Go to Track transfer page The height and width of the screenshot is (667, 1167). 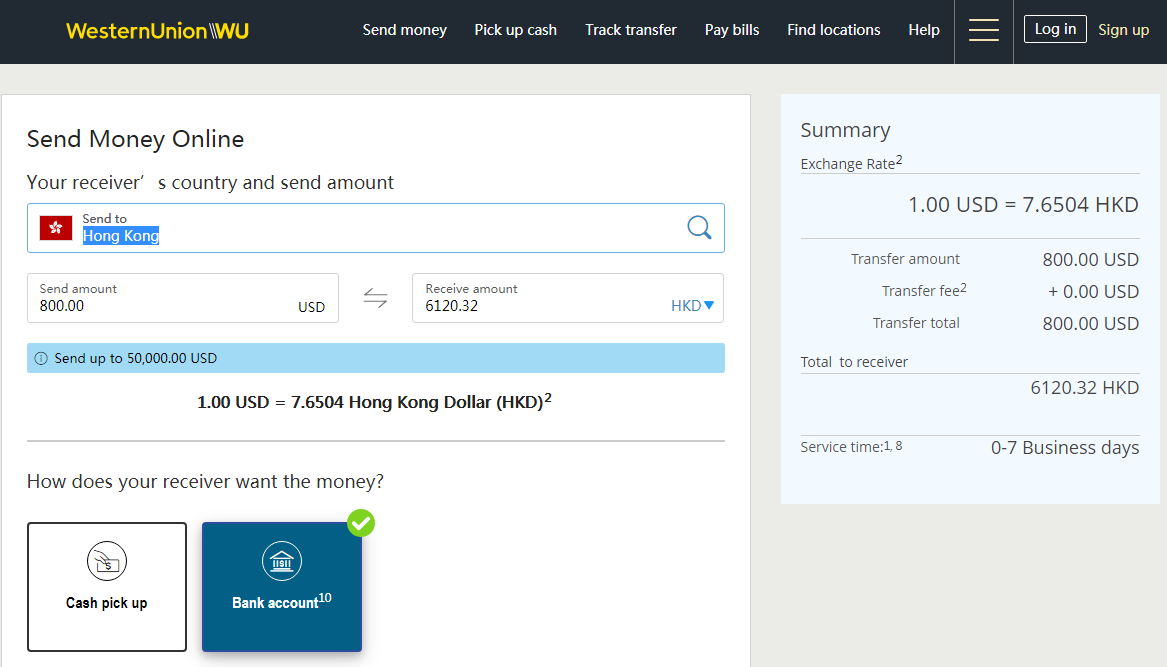coord(631,30)
